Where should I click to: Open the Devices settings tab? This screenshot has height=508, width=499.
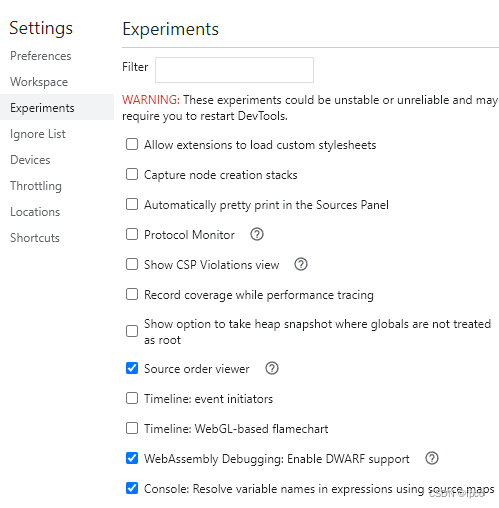[x=30, y=160]
